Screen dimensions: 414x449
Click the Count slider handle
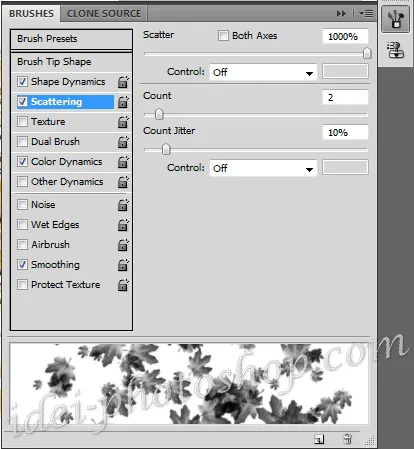click(x=159, y=114)
